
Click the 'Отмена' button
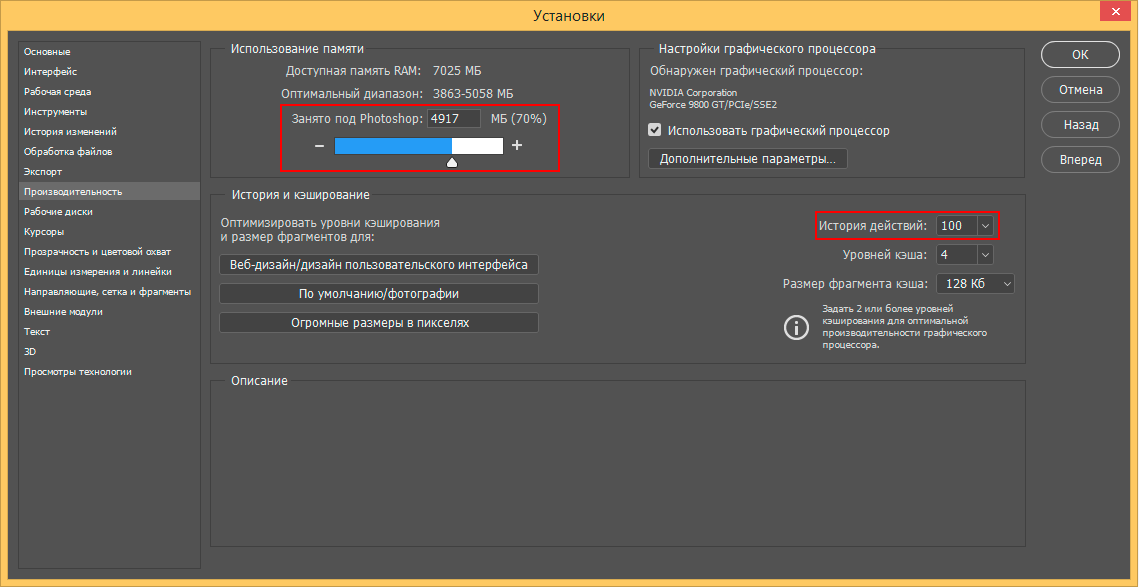coord(1080,90)
